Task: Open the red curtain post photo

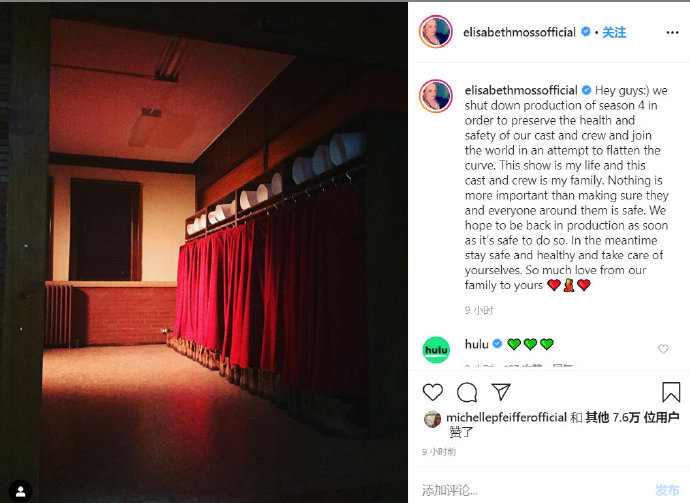Action: (204, 253)
